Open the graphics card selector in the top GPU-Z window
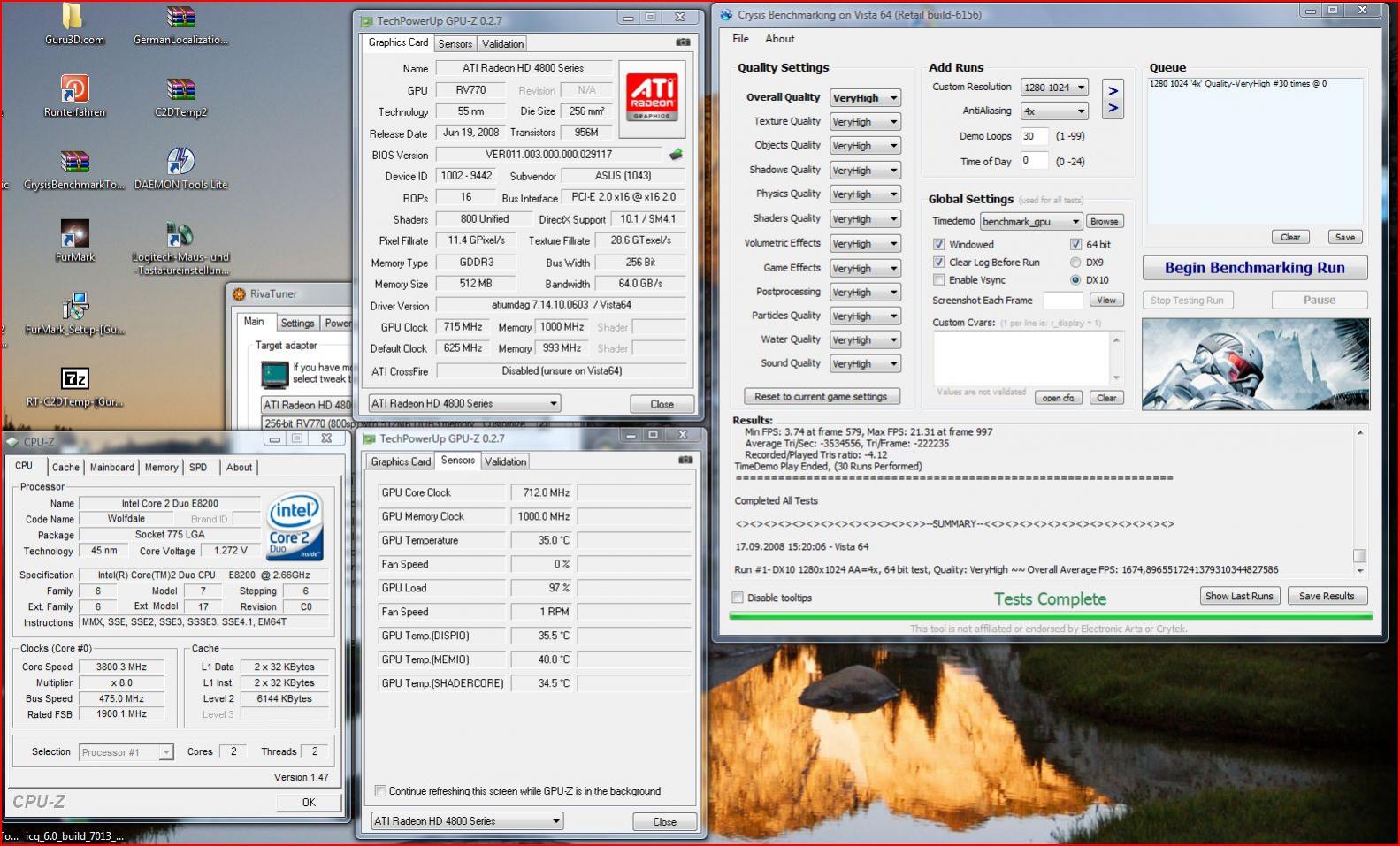This screenshot has height=846, width=1400. click(463, 403)
